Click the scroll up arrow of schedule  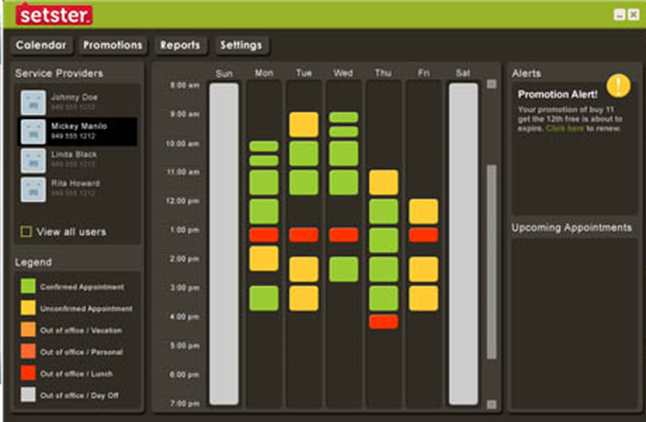click(491, 85)
